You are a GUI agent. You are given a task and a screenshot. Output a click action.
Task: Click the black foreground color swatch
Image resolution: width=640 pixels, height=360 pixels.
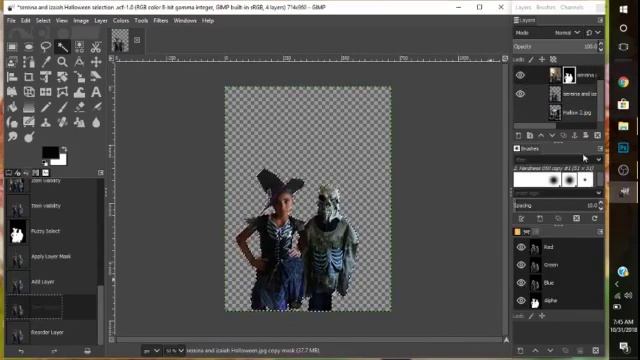pyautogui.click(x=49, y=152)
